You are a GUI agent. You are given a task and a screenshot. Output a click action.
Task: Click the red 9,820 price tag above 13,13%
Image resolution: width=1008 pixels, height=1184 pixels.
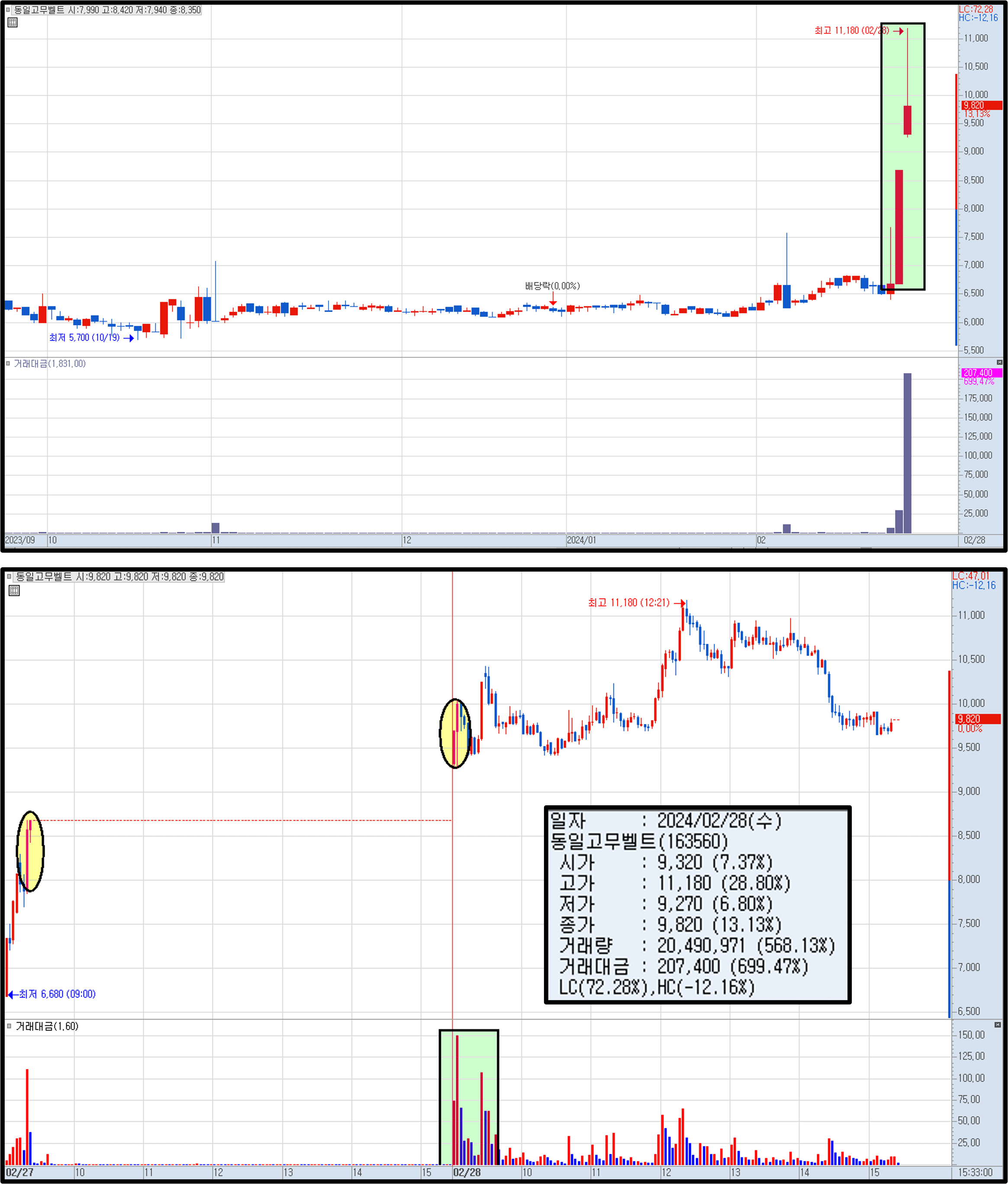click(x=982, y=105)
